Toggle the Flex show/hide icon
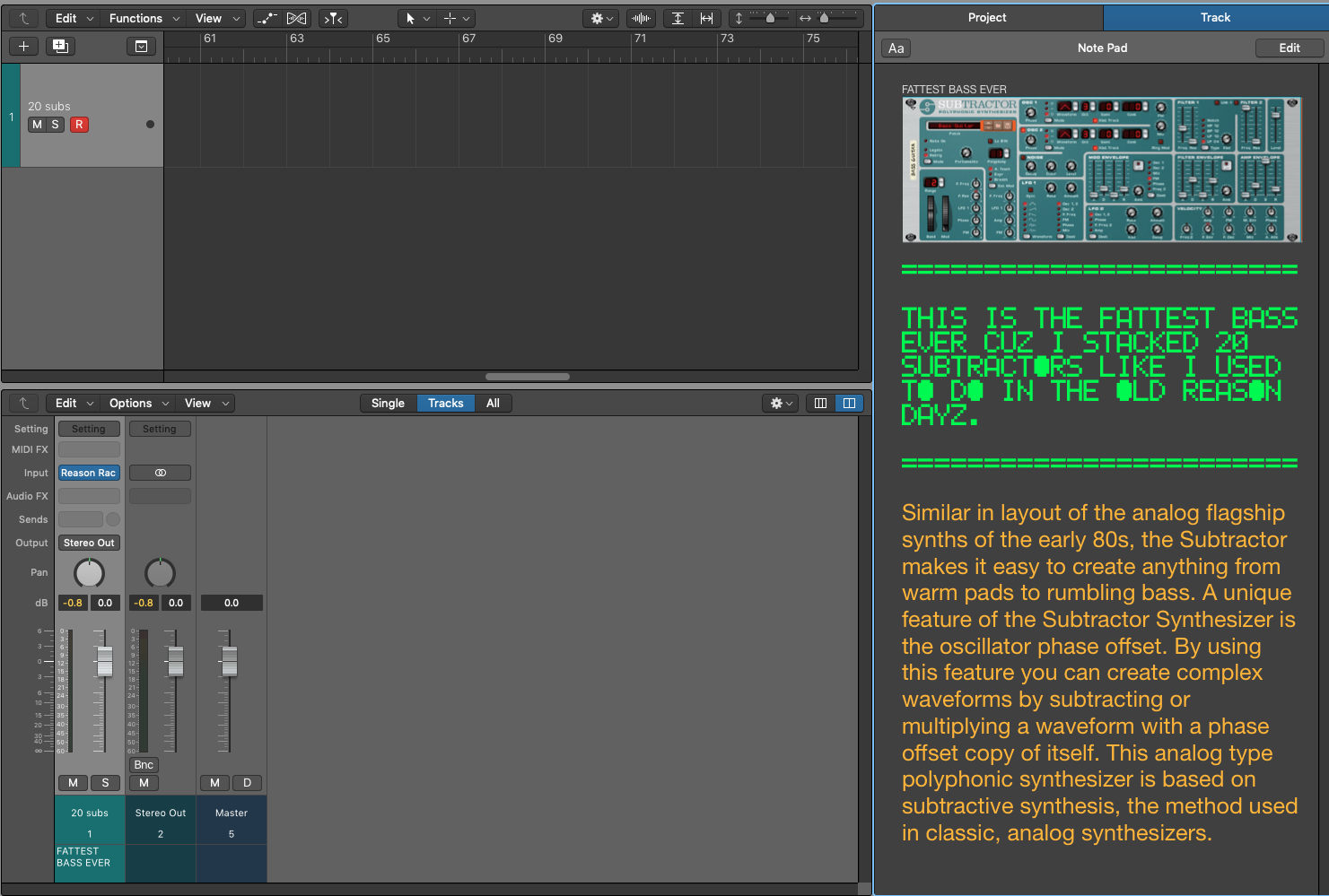The height and width of the screenshot is (896, 1329). (297, 18)
